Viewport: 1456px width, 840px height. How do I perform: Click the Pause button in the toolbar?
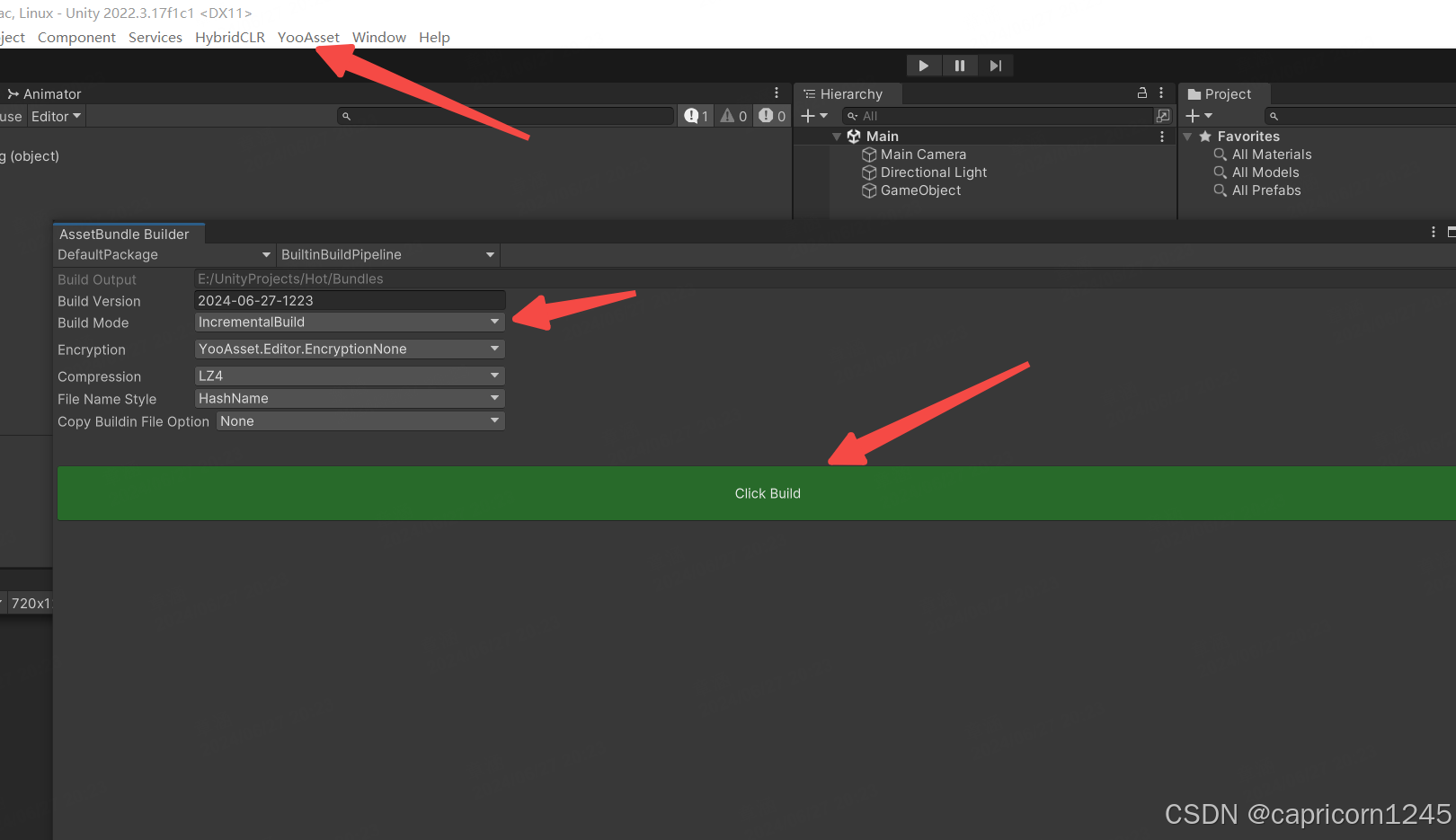[x=960, y=66]
